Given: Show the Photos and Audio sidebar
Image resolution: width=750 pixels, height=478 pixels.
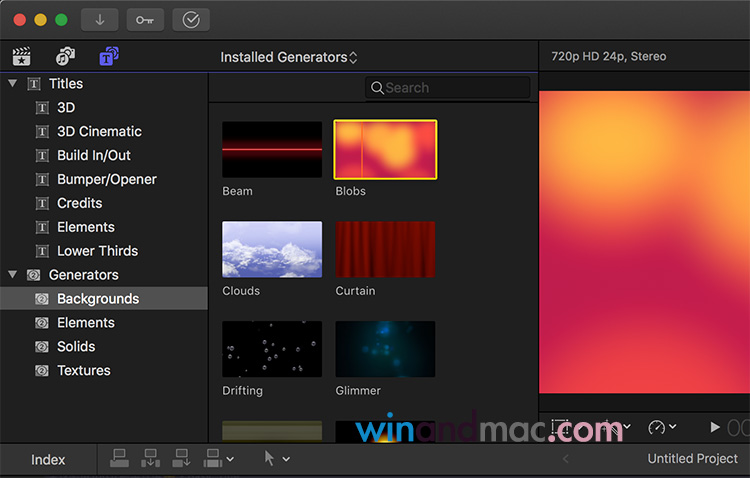Looking at the screenshot, I should (x=65, y=57).
